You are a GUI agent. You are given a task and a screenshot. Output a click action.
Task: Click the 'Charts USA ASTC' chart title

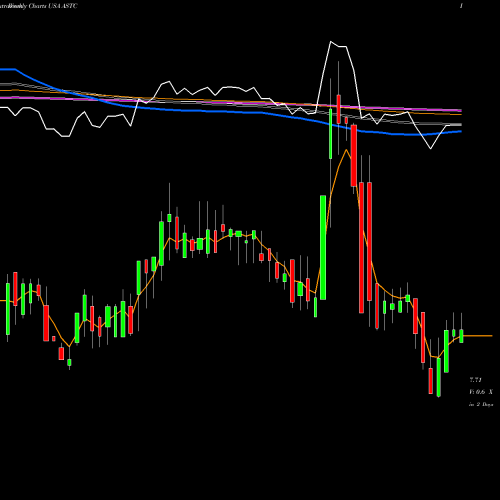[x=53, y=6]
